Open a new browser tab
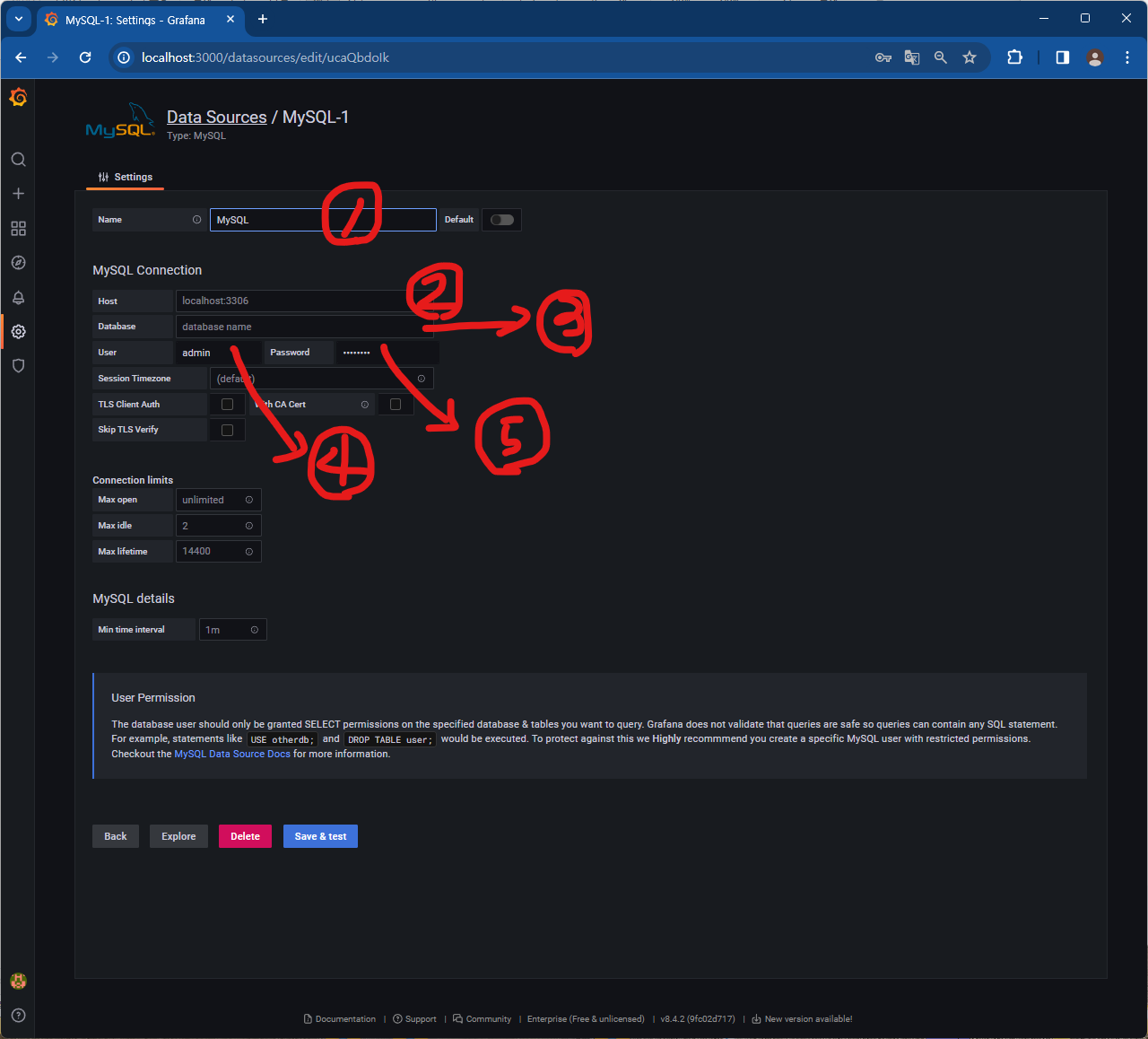The image size is (1148, 1039). pyautogui.click(x=263, y=19)
